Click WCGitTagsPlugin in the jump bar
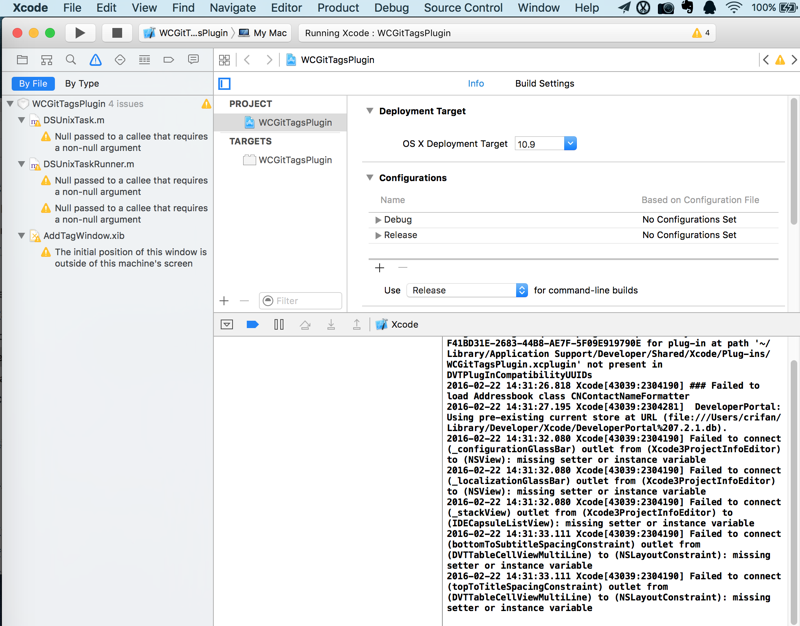The image size is (800, 626). coord(330,60)
